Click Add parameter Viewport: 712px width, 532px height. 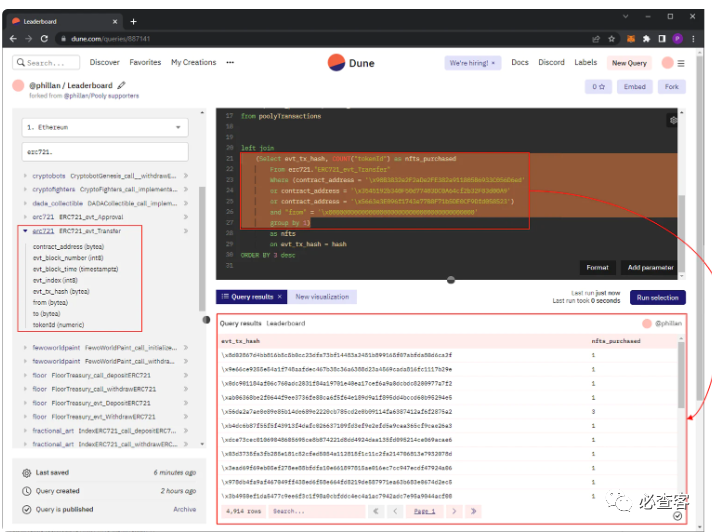650,268
